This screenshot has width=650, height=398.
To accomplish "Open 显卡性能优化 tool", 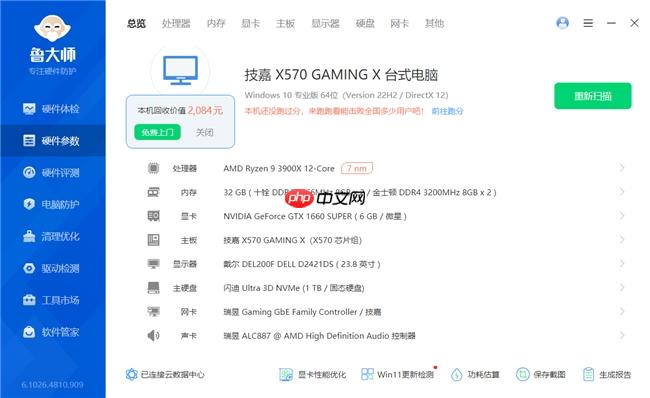I will point(313,374).
